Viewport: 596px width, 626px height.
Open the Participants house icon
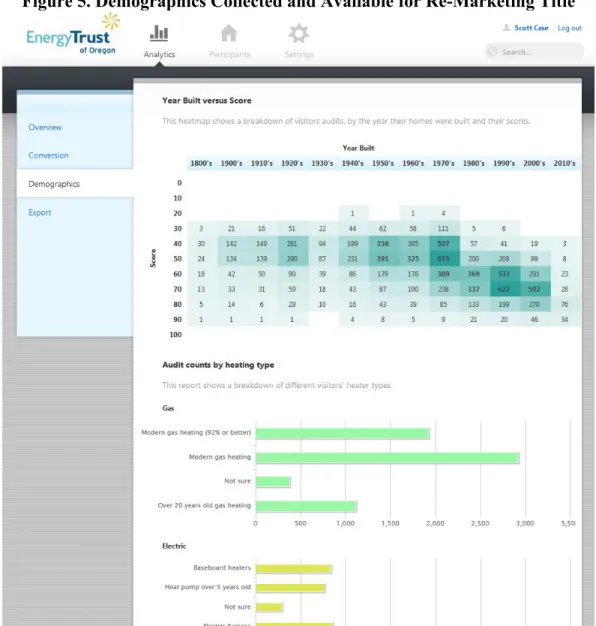229,34
